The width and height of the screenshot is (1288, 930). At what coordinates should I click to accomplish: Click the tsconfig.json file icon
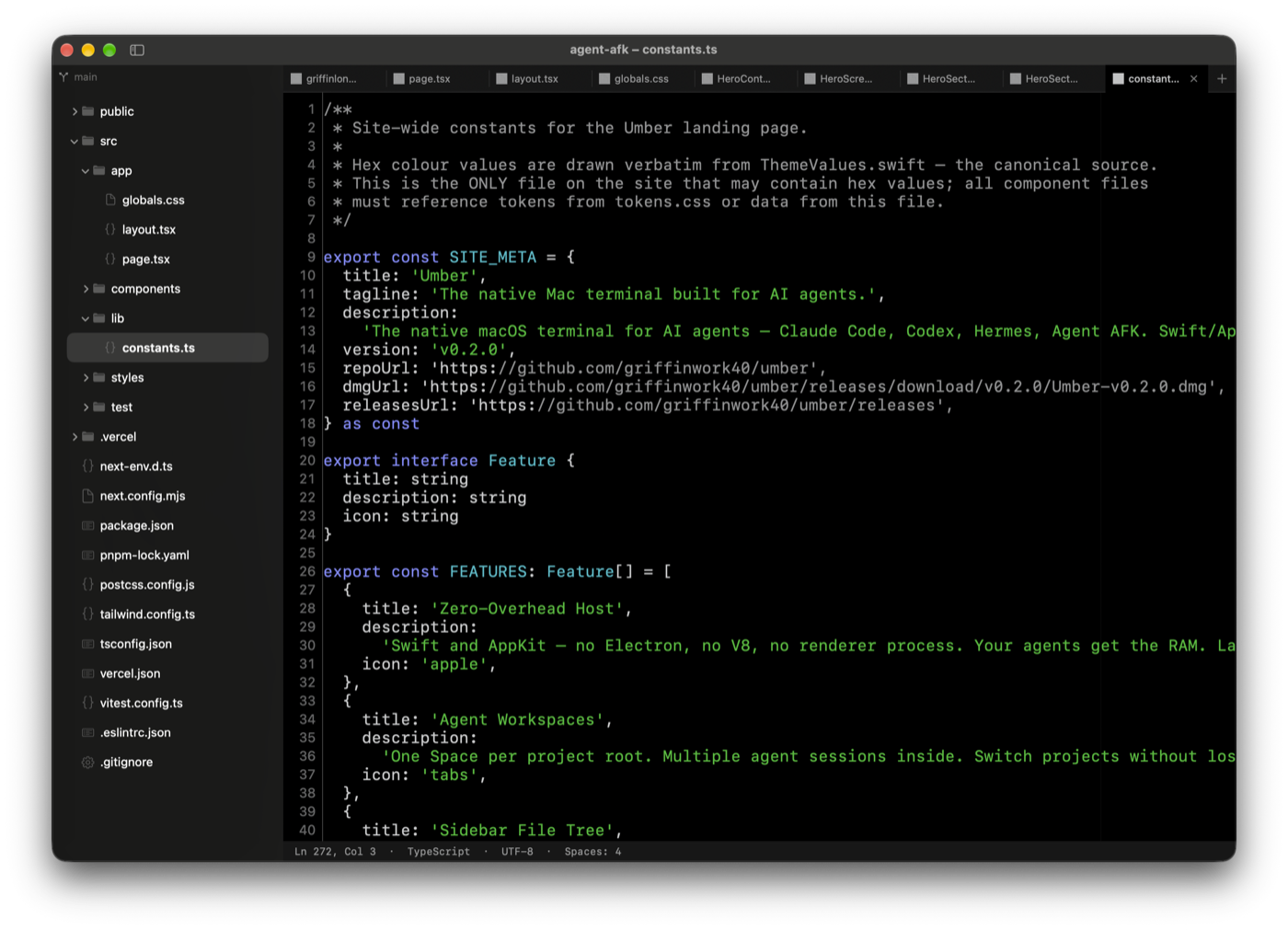point(88,644)
